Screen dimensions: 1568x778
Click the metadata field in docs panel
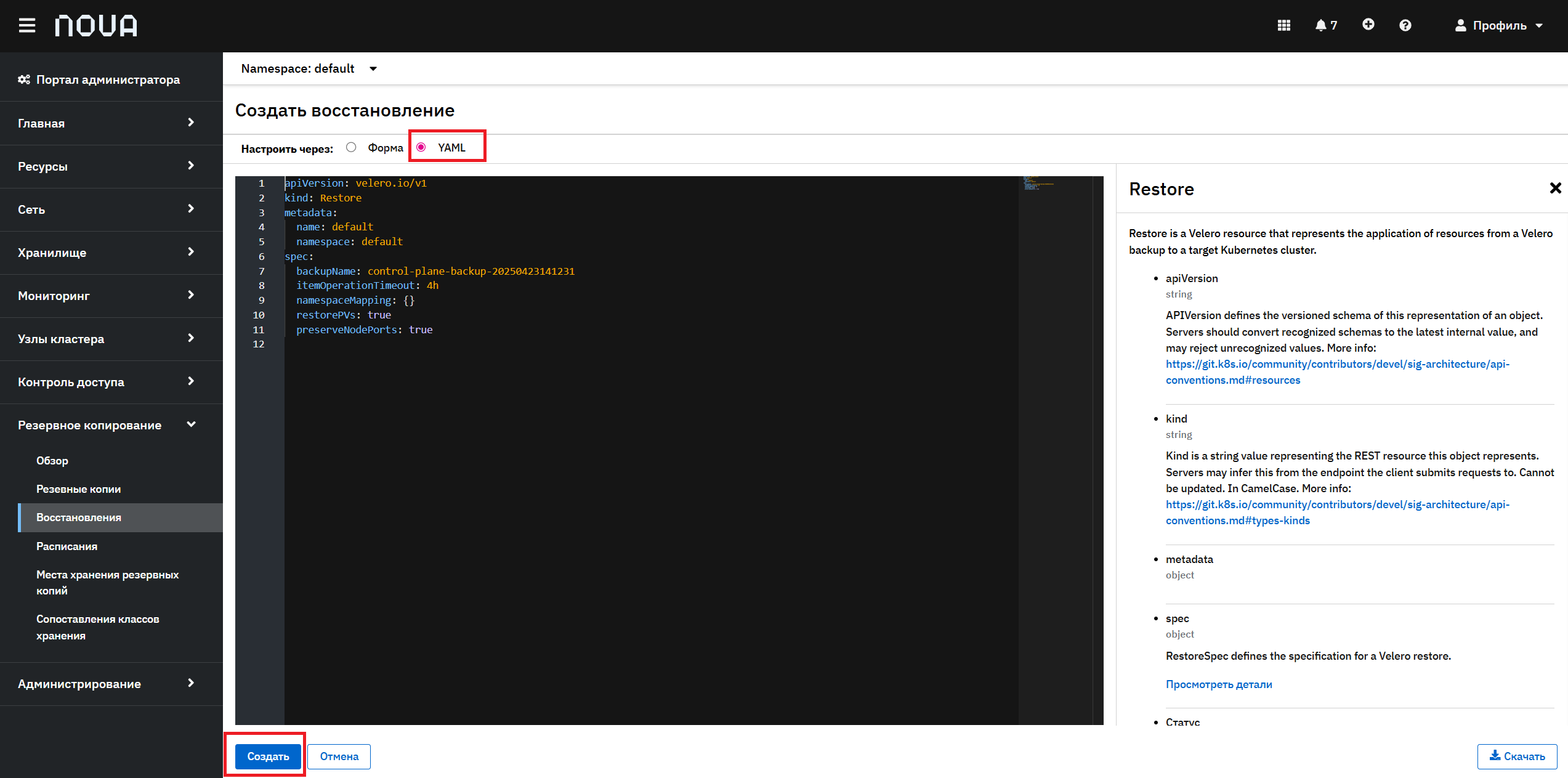[1189, 559]
